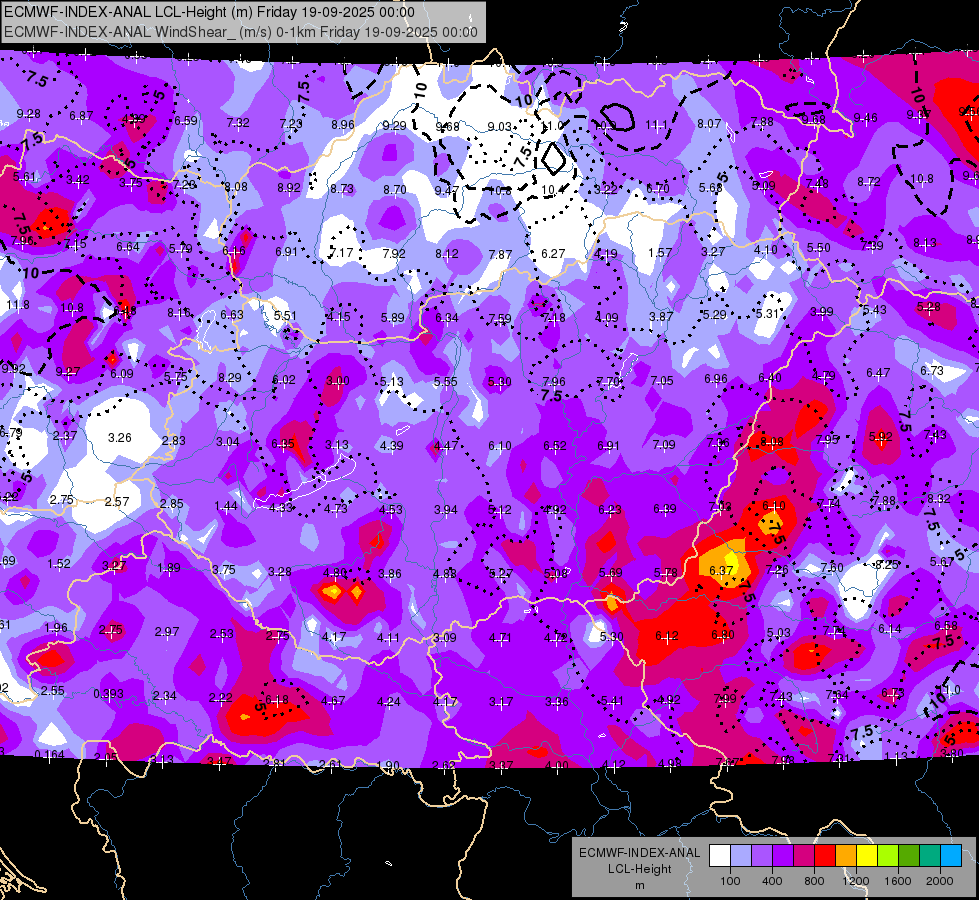This screenshot has height=900, width=979.
Task: Click the wind shear value 11.8
Action: coord(17,305)
